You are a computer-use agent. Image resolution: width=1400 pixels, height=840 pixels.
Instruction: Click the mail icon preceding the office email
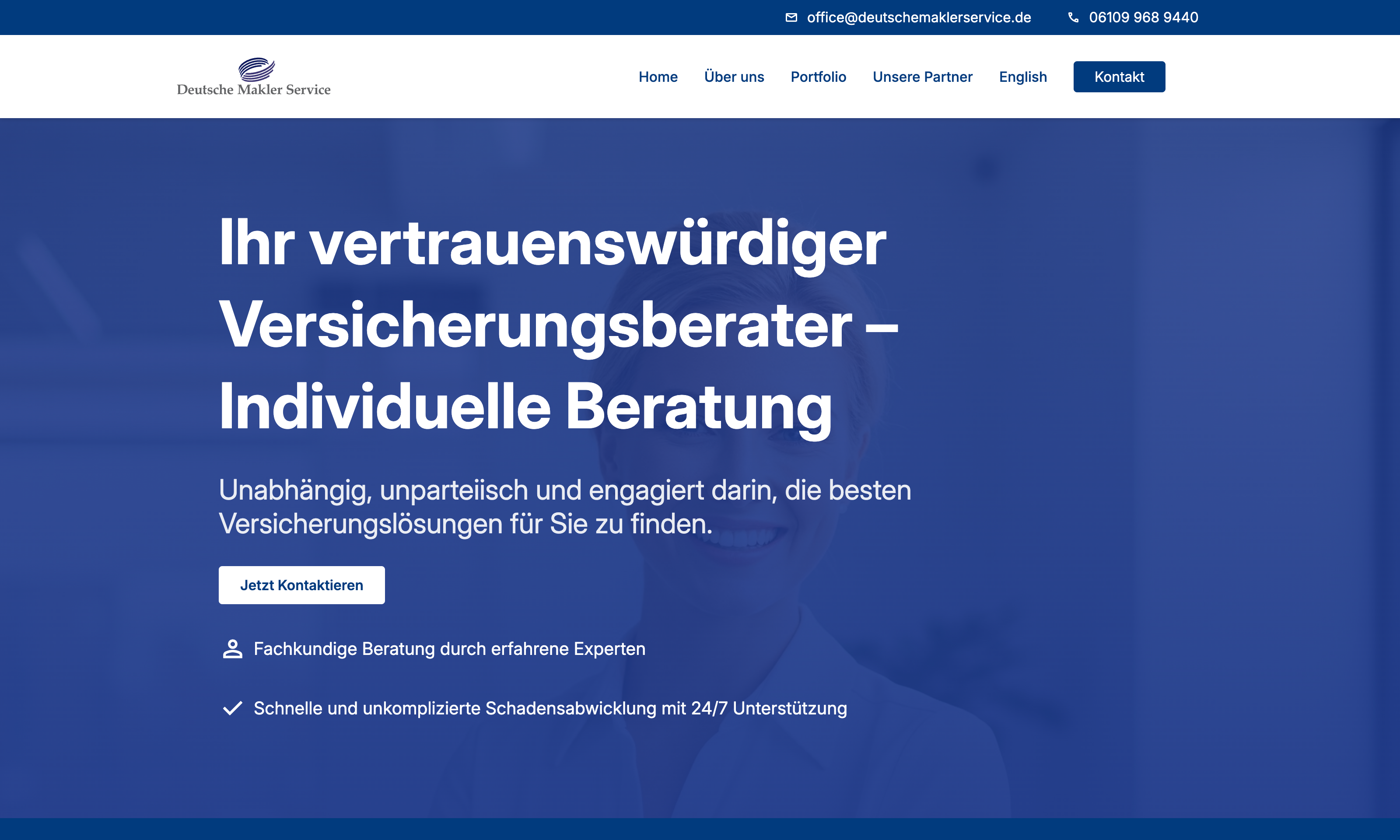click(x=792, y=17)
